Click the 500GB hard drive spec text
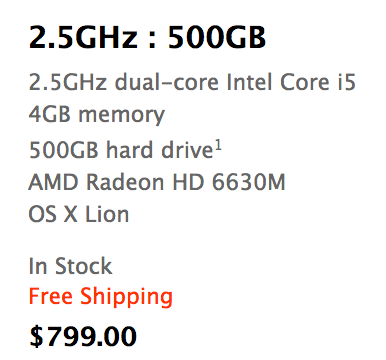Image resolution: width=386 pixels, height=360 pixels. (121, 149)
